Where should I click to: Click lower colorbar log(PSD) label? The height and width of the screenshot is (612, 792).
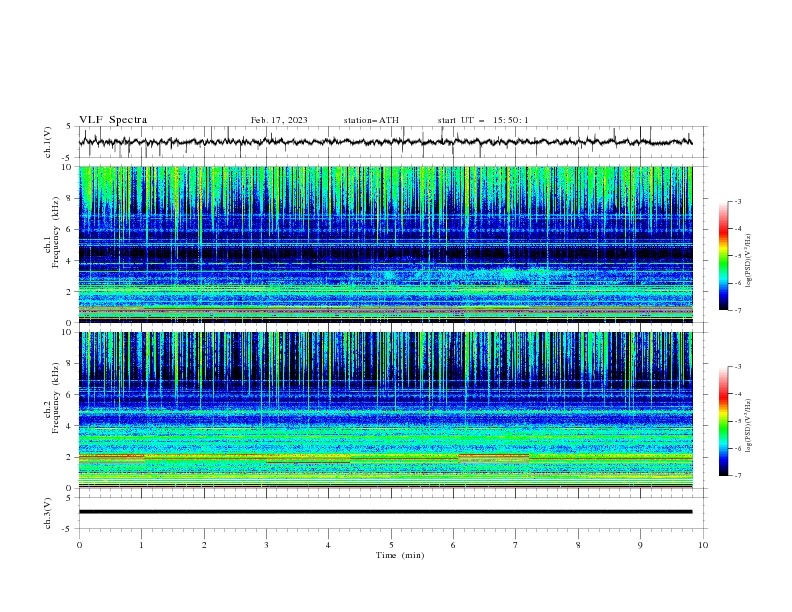[749, 425]
